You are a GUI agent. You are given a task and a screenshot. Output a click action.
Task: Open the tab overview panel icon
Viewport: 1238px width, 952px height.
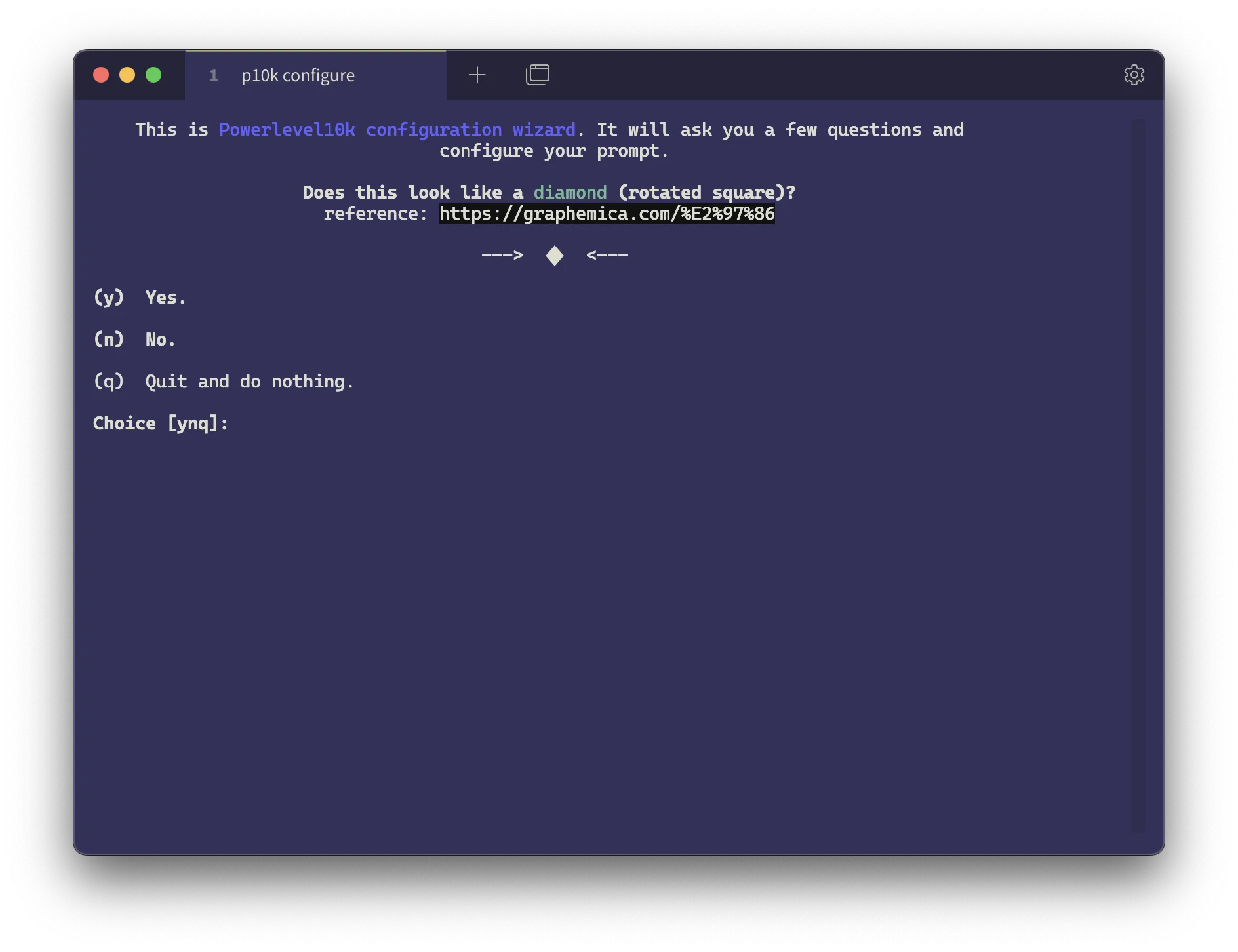(x=538, y=75)
